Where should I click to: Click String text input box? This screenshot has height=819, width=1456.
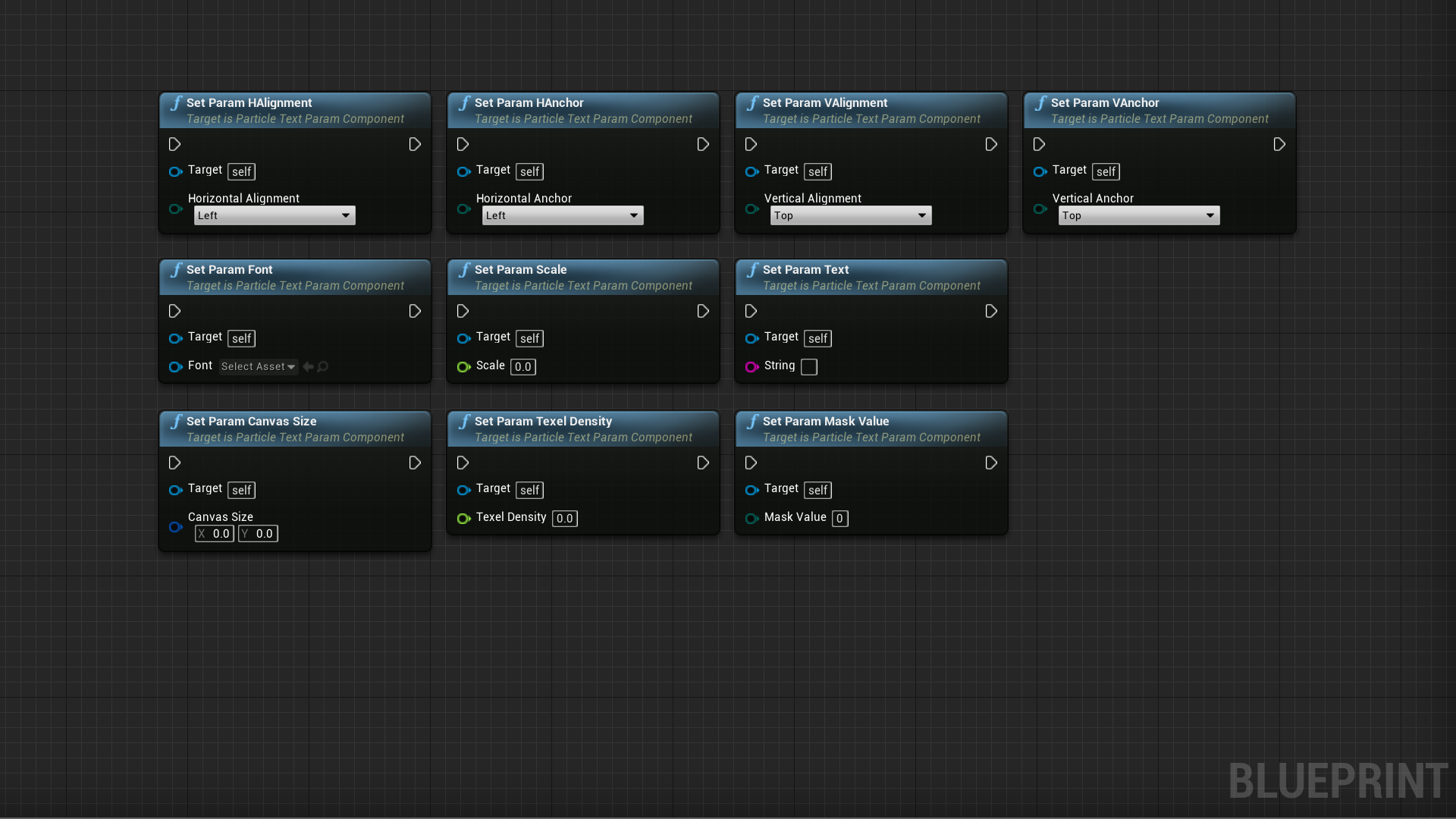pos(809,367)
